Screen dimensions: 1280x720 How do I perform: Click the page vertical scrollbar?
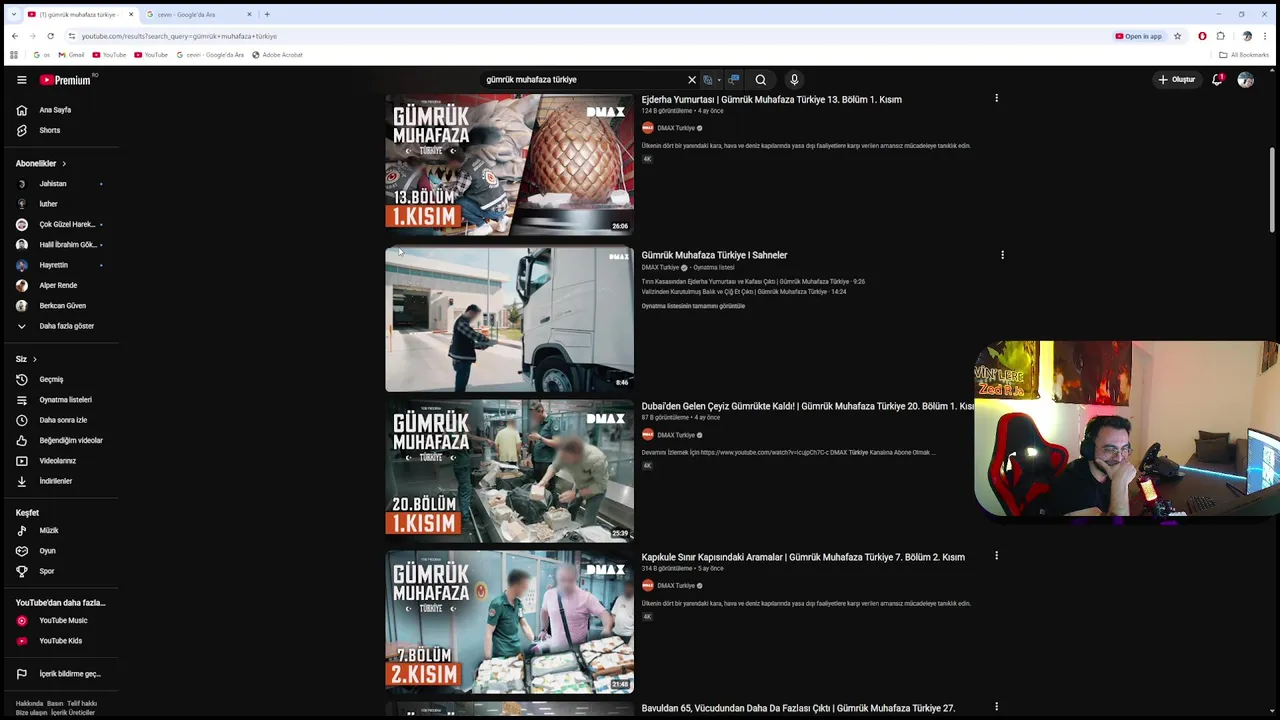coord(1273,190)
